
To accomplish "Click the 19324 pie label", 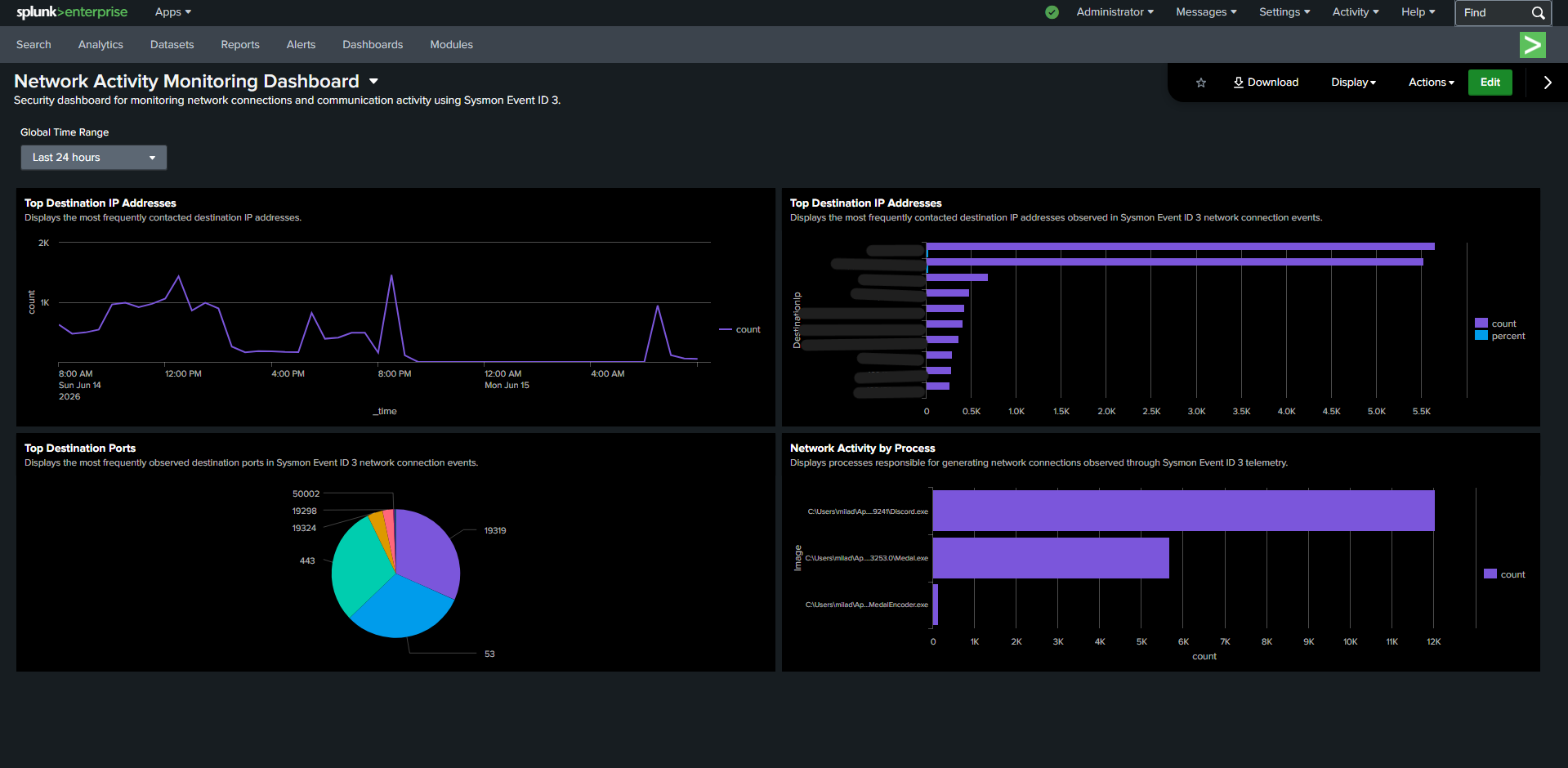I will [305, 529].
